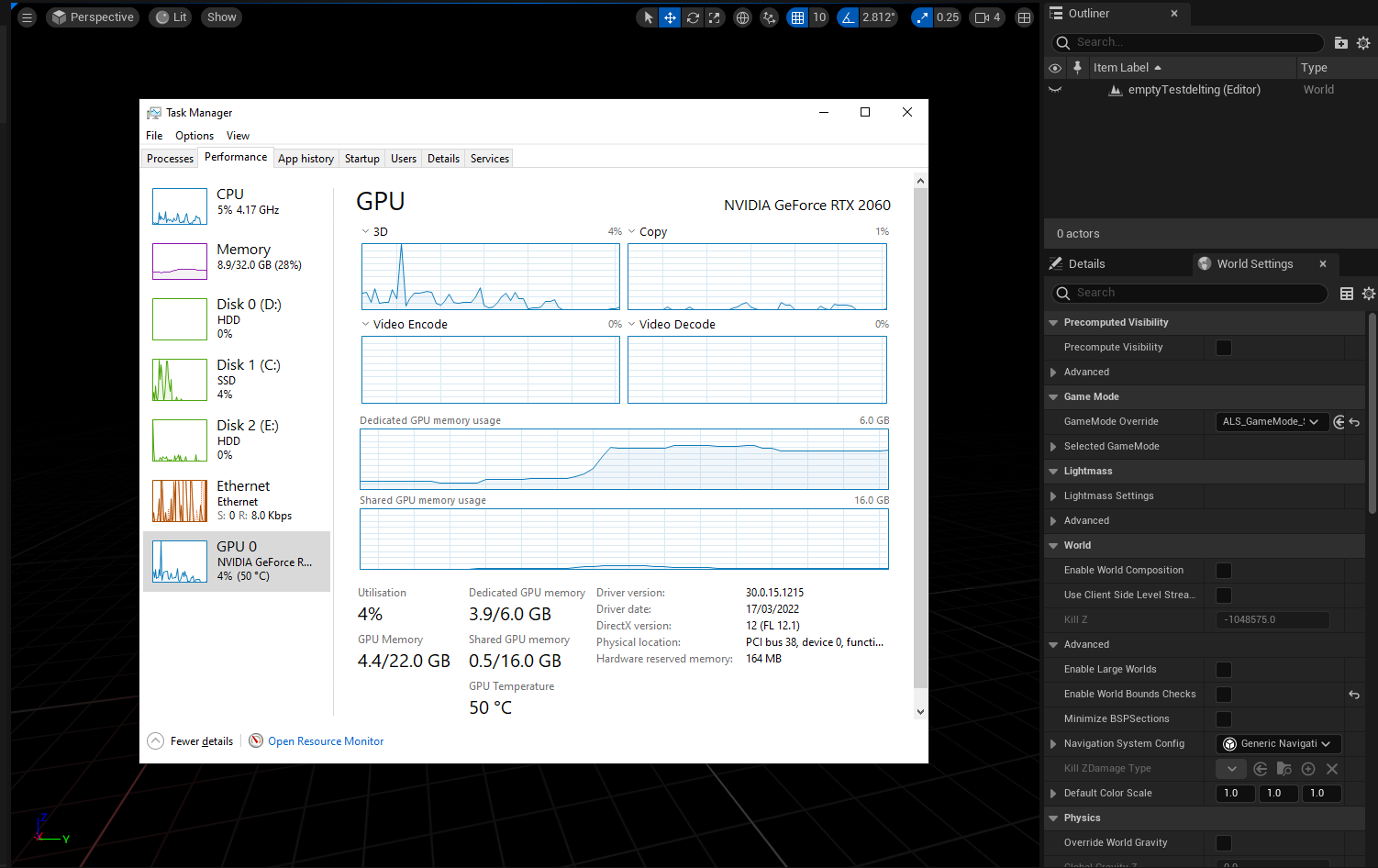
Task: Toggle the world coordinate system globe icon
Action: pos(743,17)
